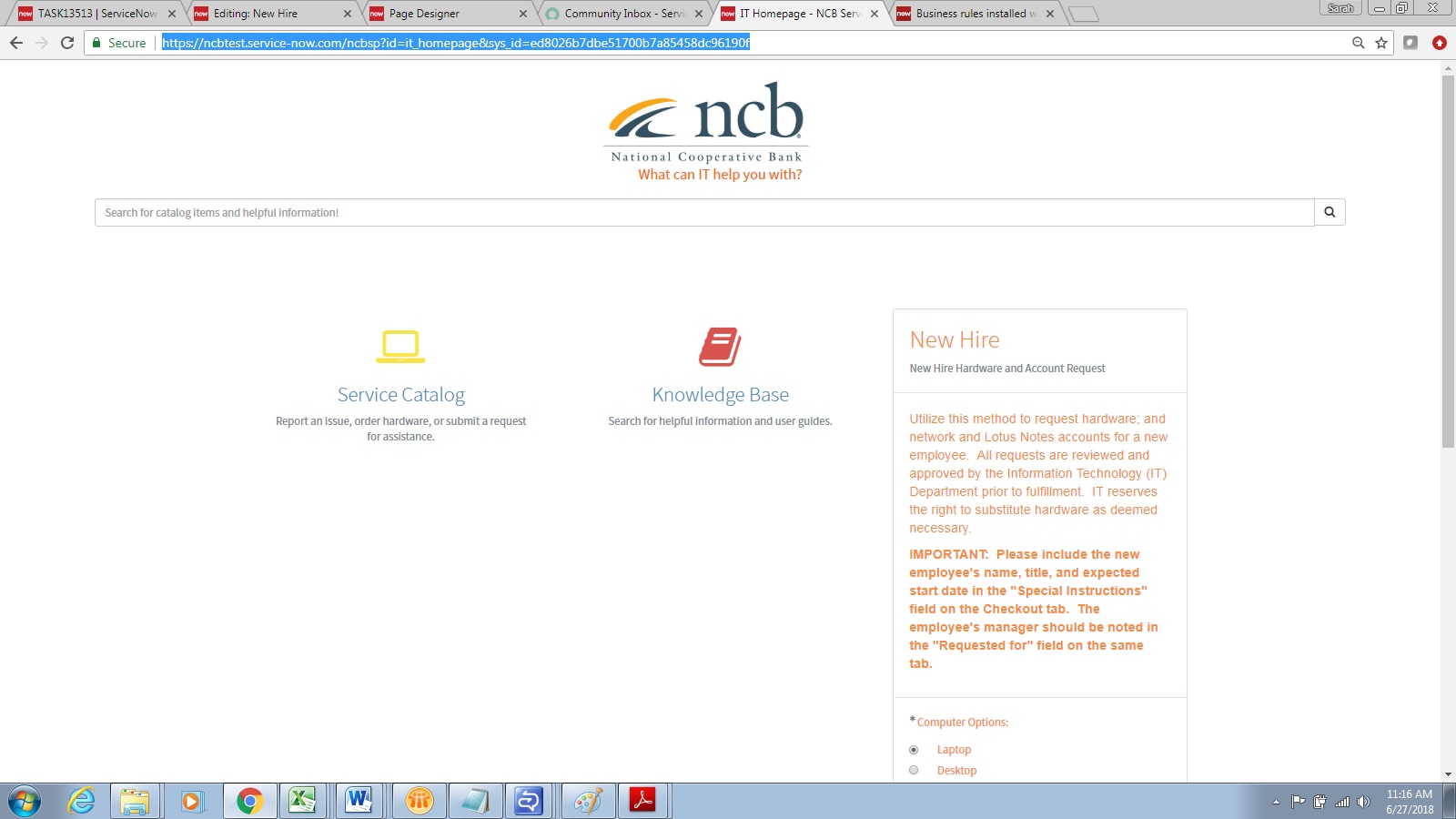Viewport: 1456px width, 819px height.
Task: Show hidden system tray icons
Action: [1276, 802]
